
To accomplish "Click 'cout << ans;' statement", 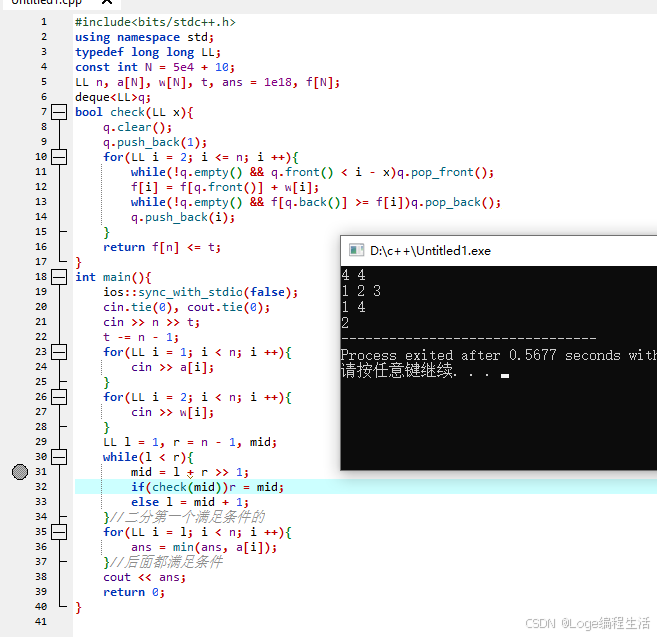I will [144, 577].
